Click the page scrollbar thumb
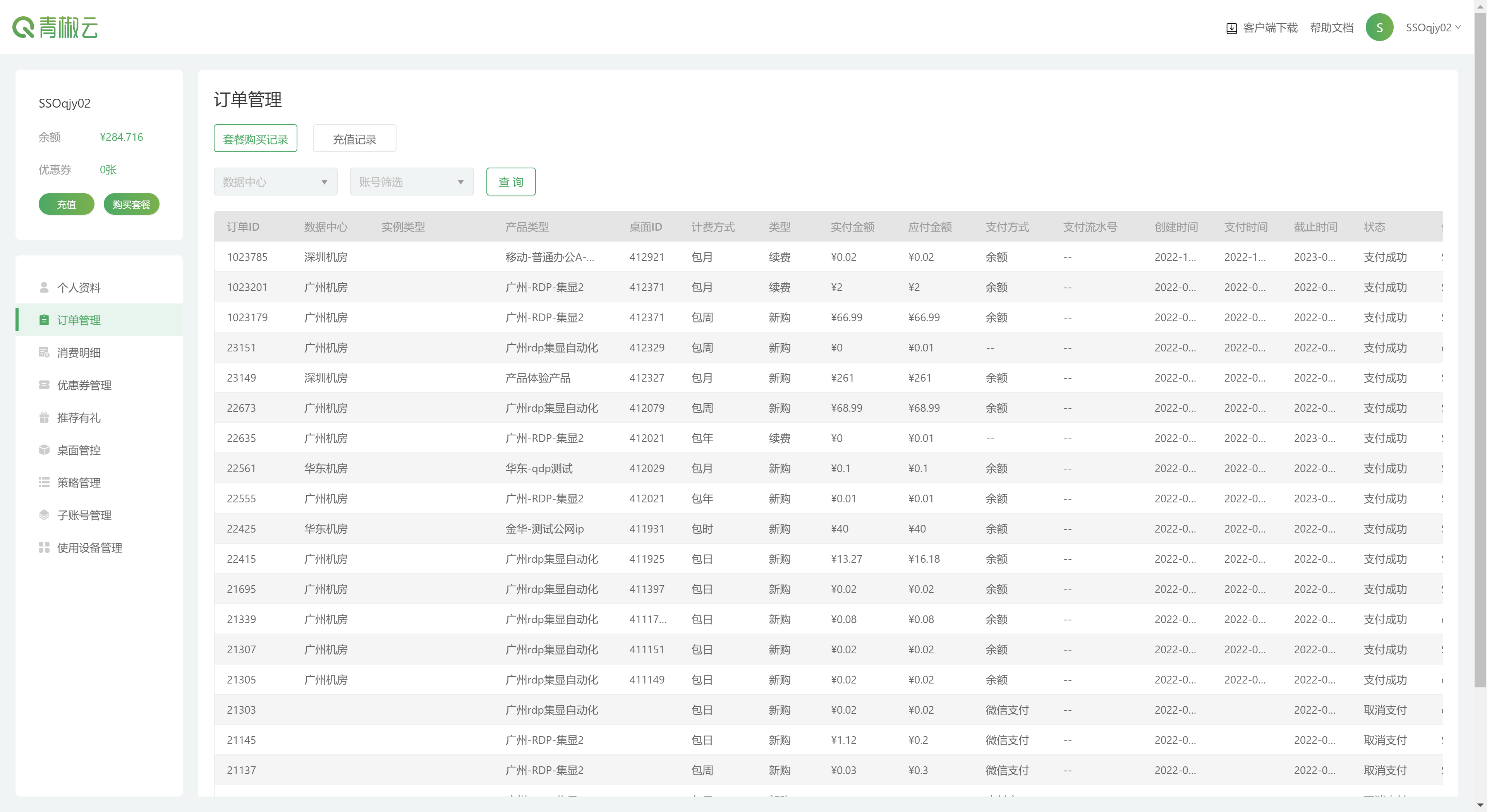 (1480, 350)
